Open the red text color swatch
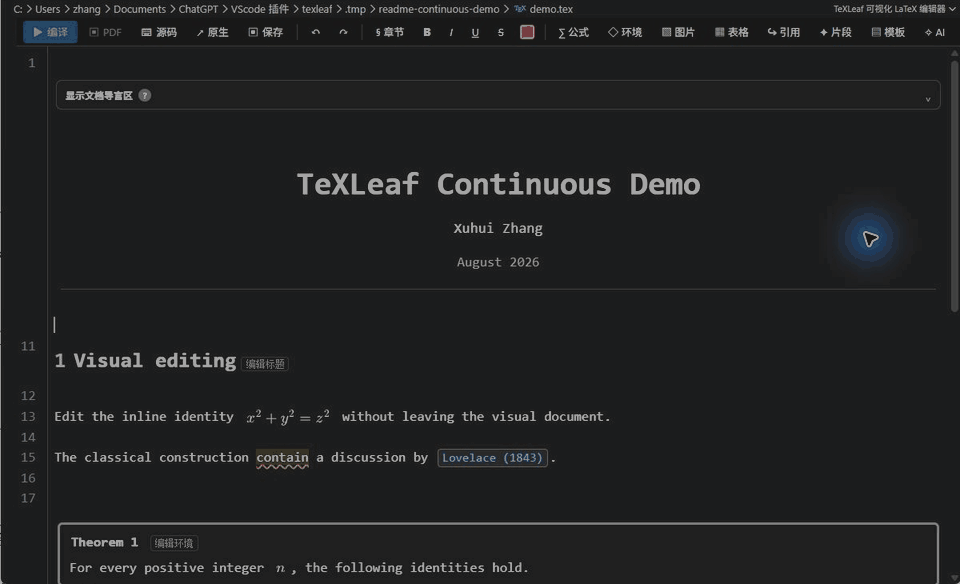 [x=527, y=32]
